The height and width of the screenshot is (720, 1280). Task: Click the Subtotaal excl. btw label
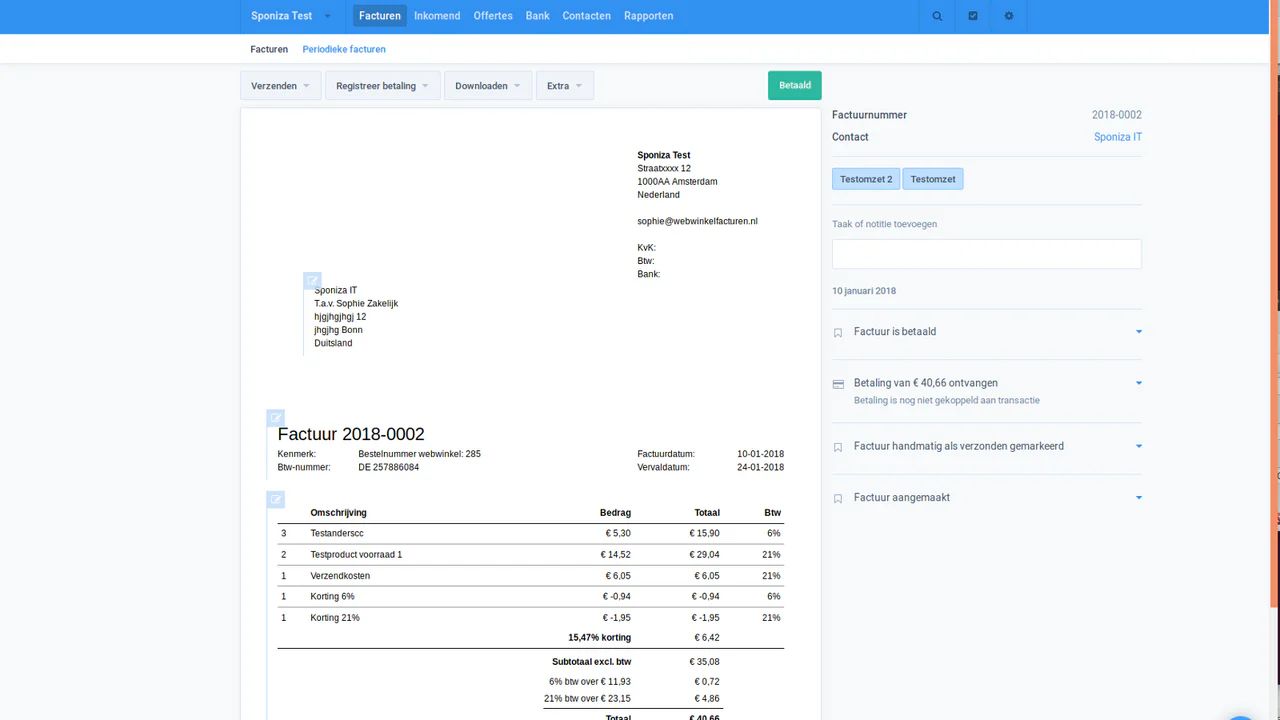coord(591,662)
